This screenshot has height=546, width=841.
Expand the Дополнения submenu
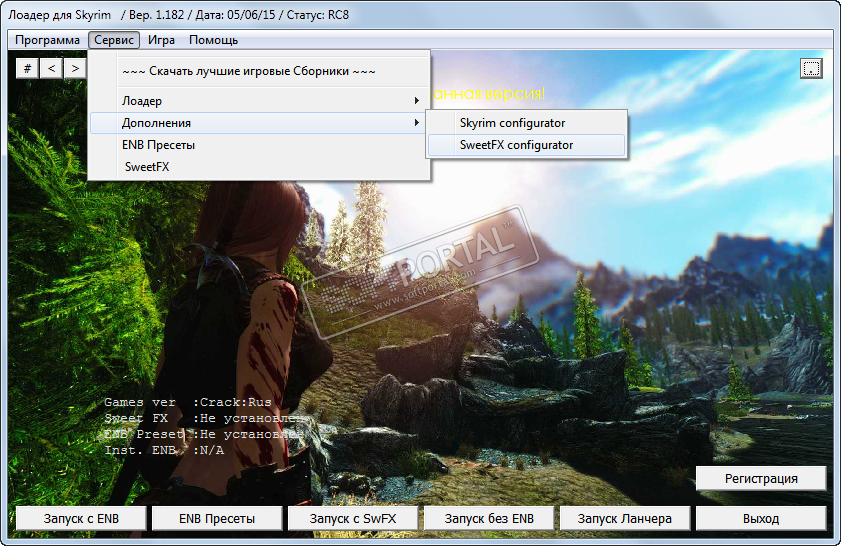pyautogui.click(x=260, y=123)
